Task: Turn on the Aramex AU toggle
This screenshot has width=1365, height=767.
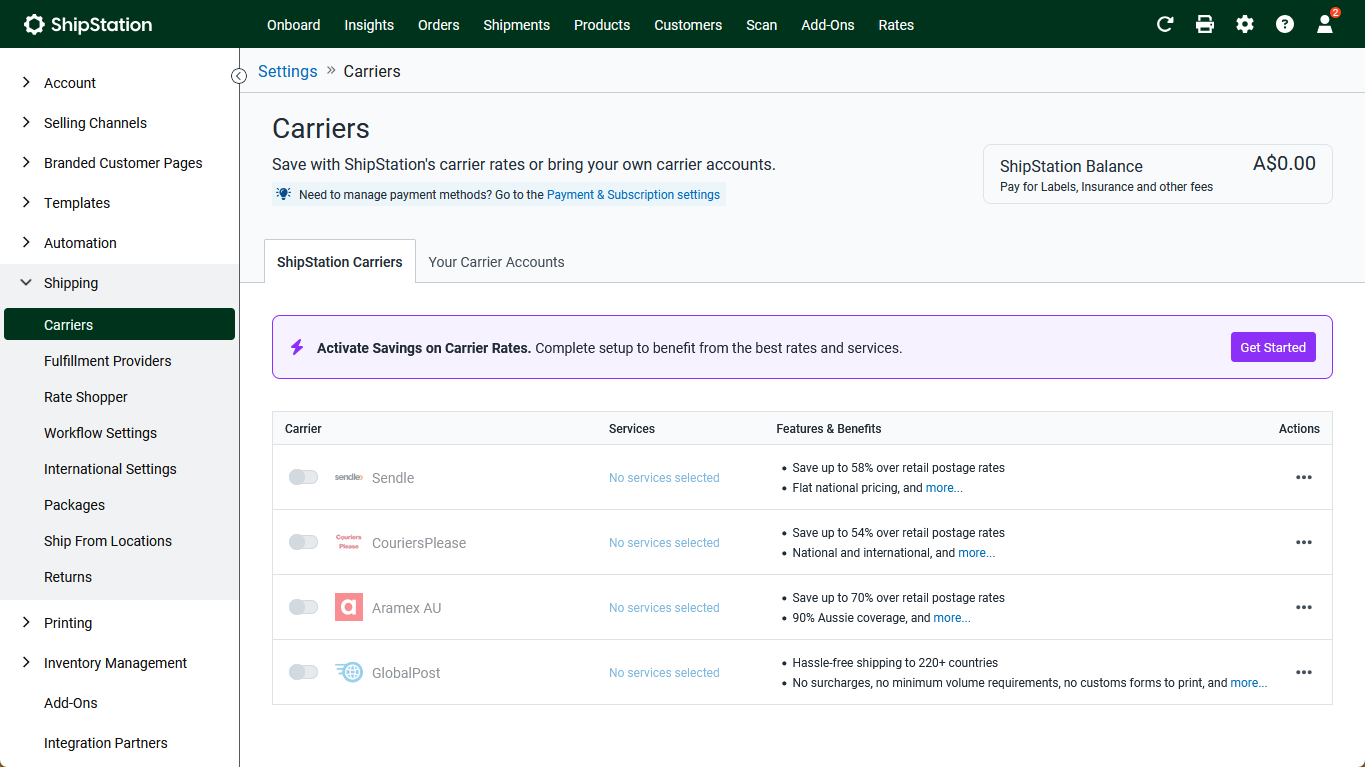Action: (303, 607)
